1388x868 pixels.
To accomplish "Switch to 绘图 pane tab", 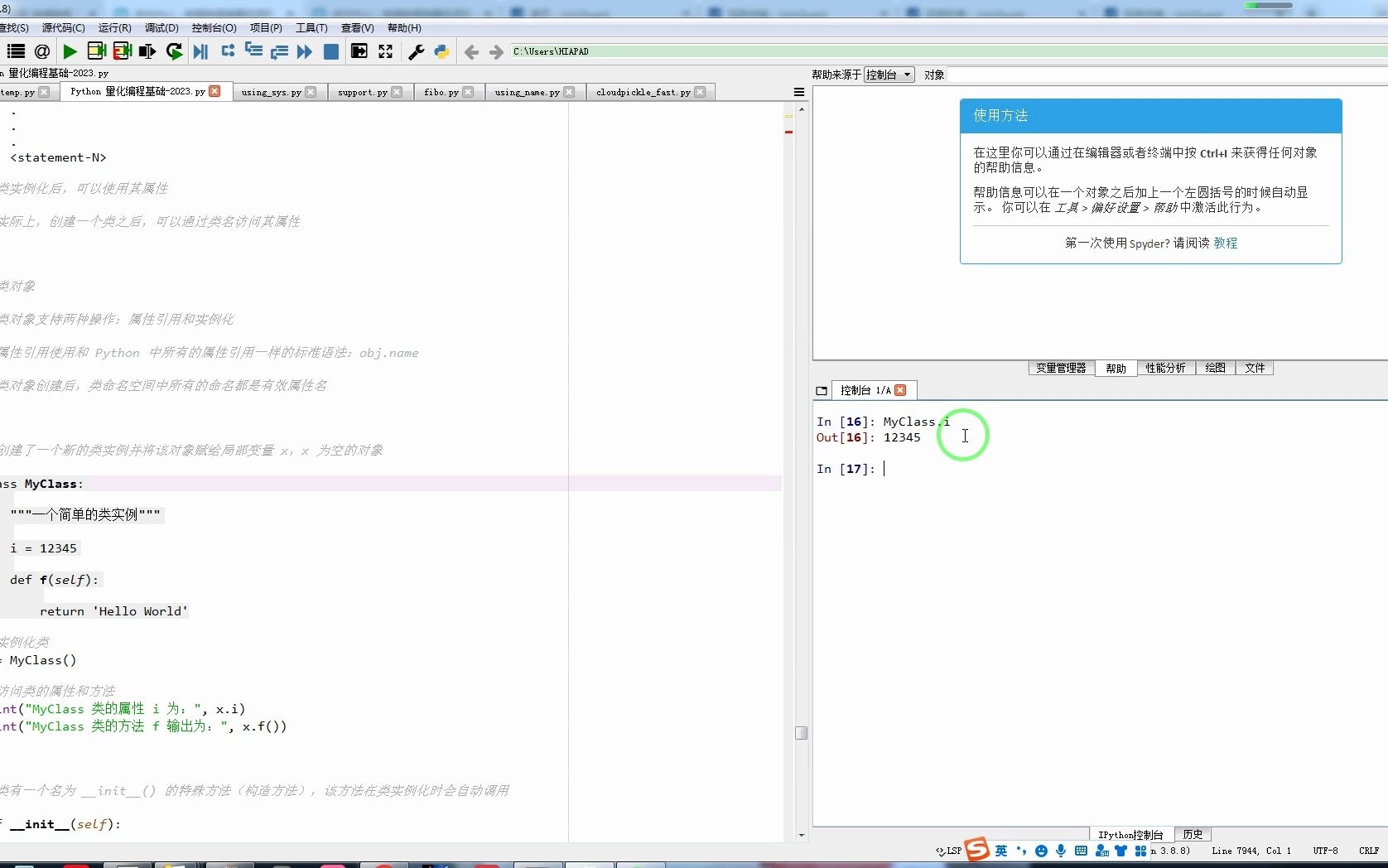I will pyautogui.click(x=1215, y=368).
